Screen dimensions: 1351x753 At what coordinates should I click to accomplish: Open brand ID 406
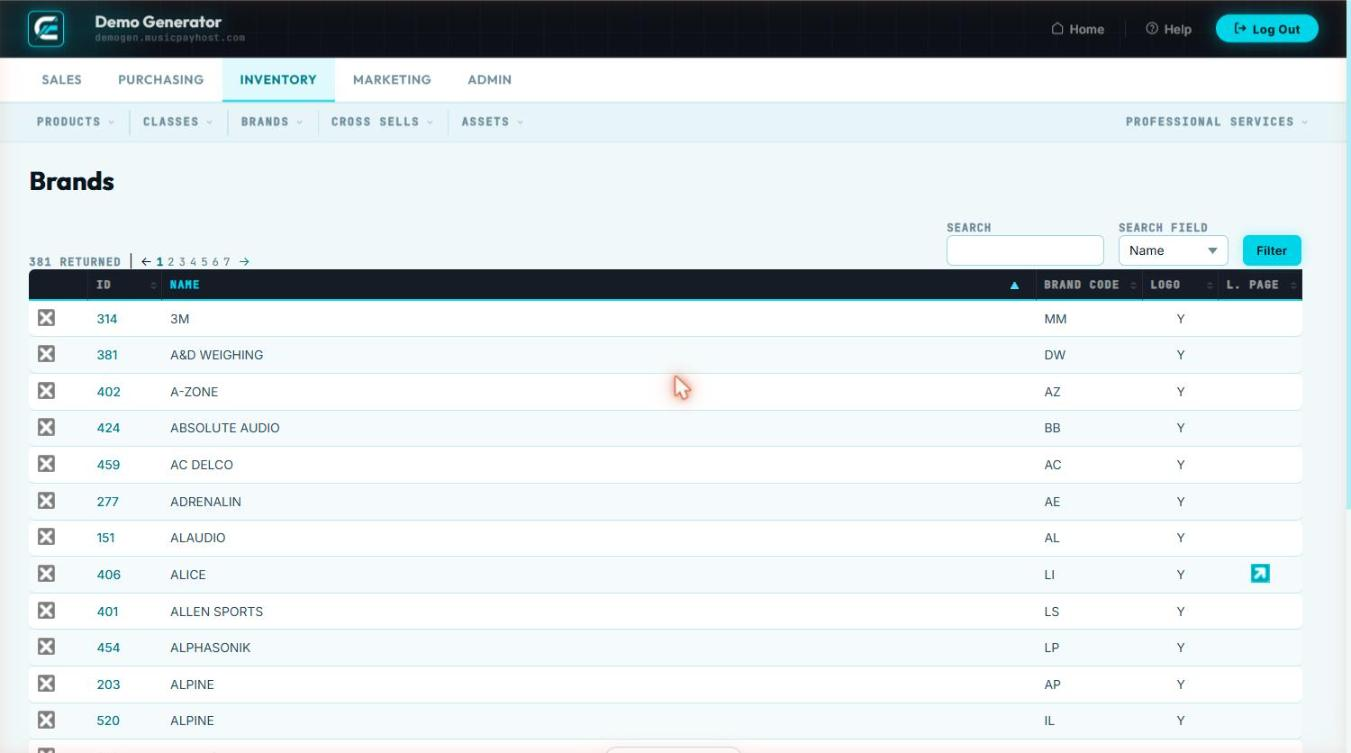click(x=108, y=575)
